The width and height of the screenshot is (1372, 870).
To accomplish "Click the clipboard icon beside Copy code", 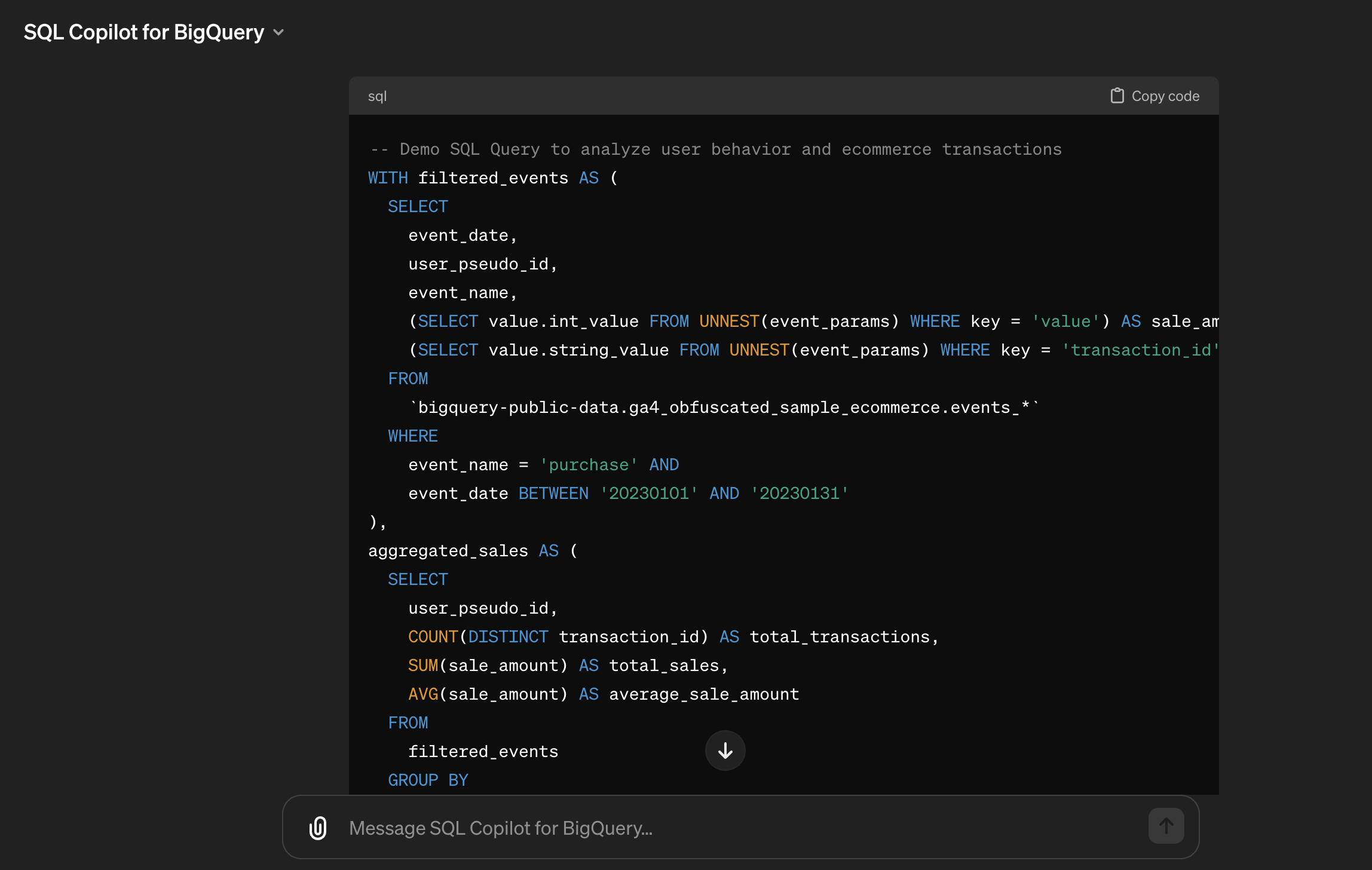I will click(1117, 96).
